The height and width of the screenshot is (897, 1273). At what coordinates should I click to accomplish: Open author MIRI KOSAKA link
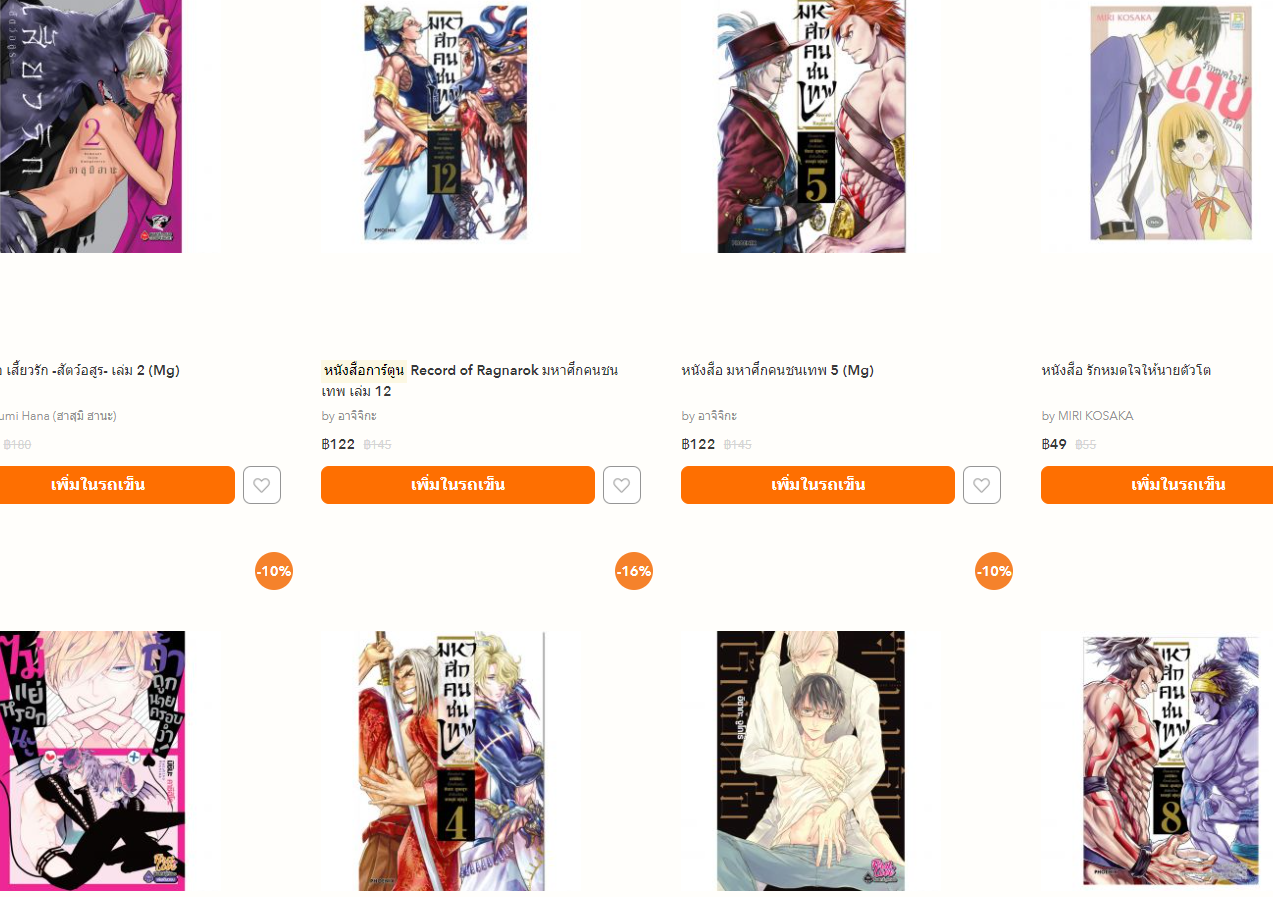coord(1096,416)
